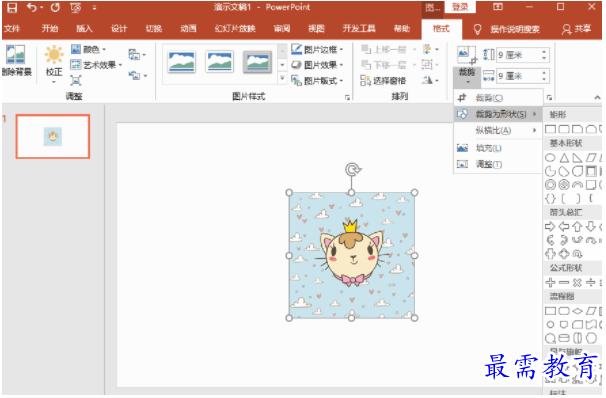Screen dimensions: 606x398
Task: Apply the second picture style thumbnail
Action: coord(220,62)
